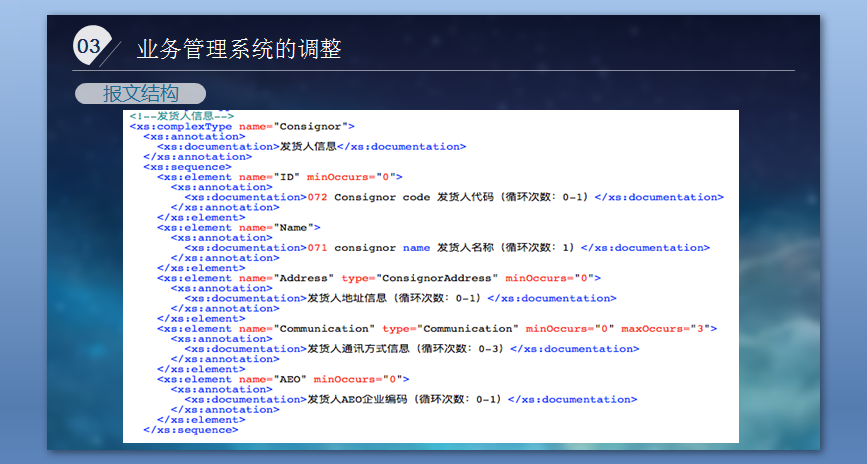Select the 报文结构 pill label
The width and height of the screenshot is (867, 464).
pyautogui.click(x=140, y=94)
